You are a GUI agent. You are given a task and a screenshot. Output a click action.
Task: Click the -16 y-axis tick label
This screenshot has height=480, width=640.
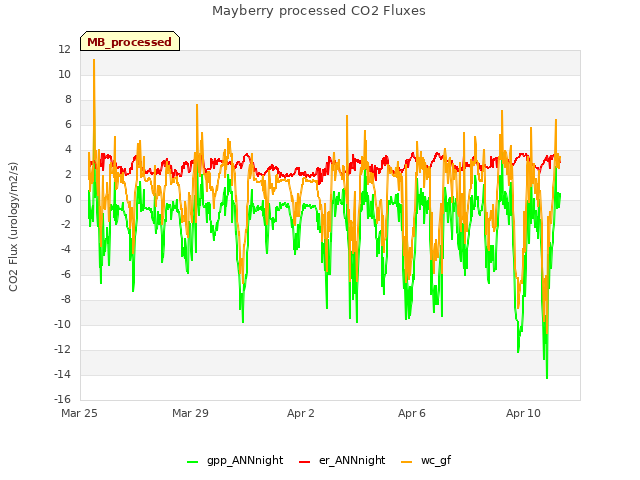point(62,399)
